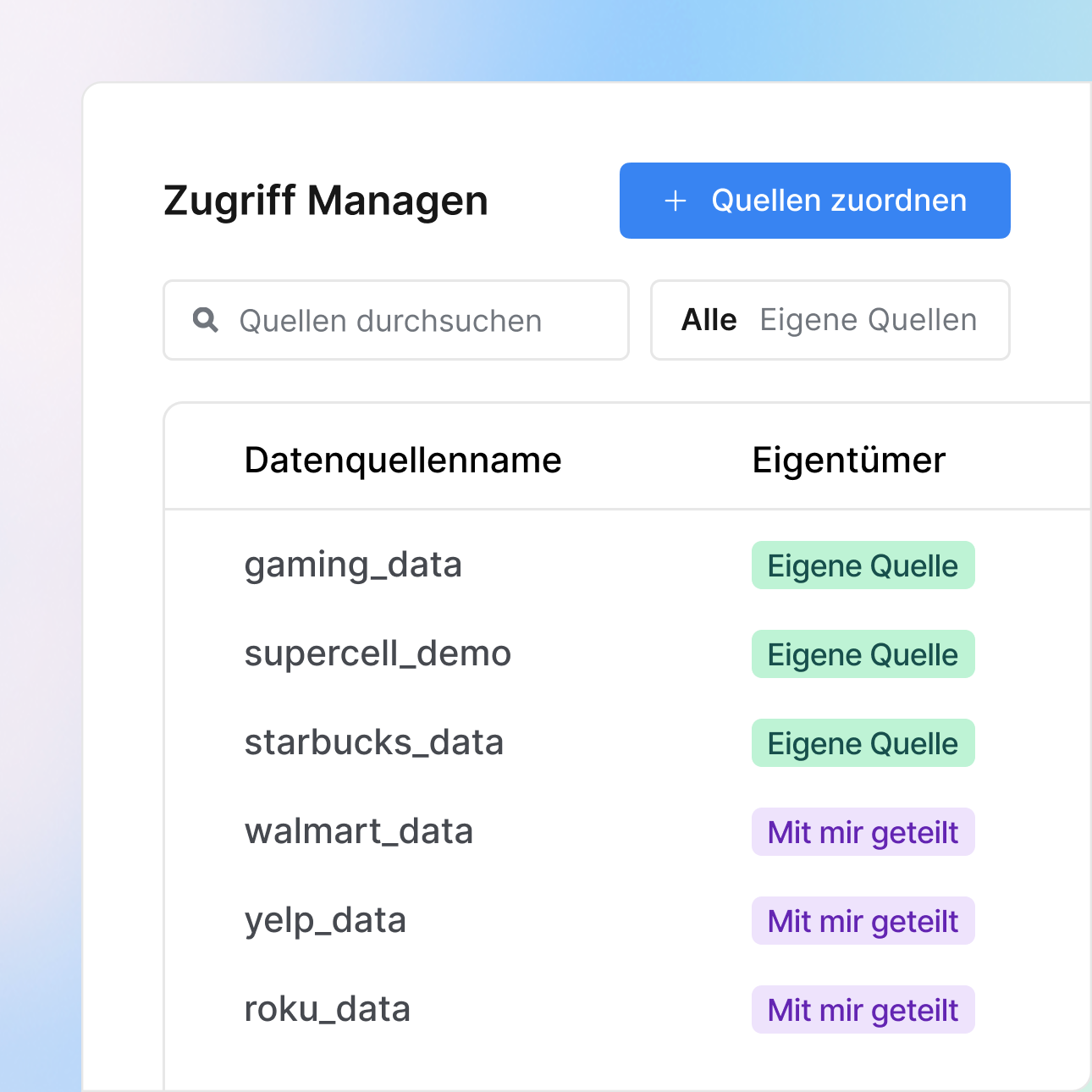Image resolution: width=1092 pixels, height=1092 pixels.
Task: Open the gaming_data source row
Action: [x=353, y=565]
